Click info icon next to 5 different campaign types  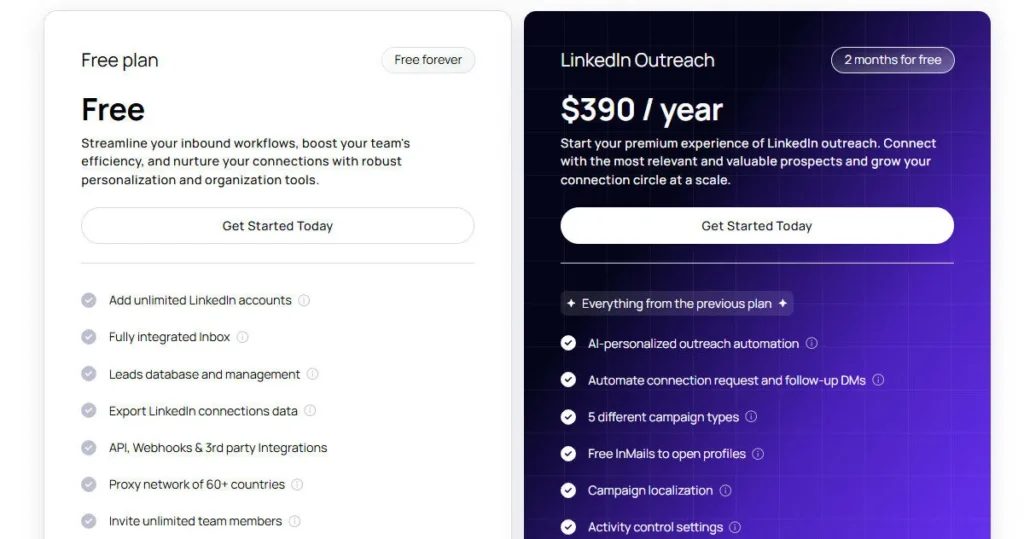pyautogui.click(x=751, y=417)
